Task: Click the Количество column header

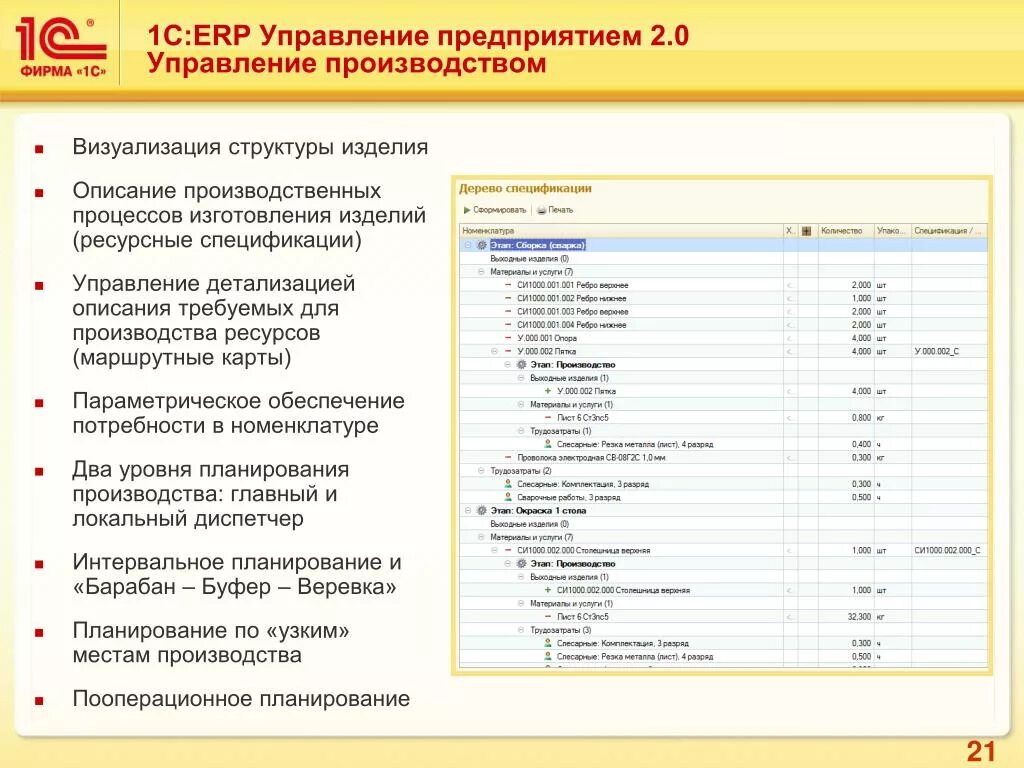Action: tap(846, 231)
